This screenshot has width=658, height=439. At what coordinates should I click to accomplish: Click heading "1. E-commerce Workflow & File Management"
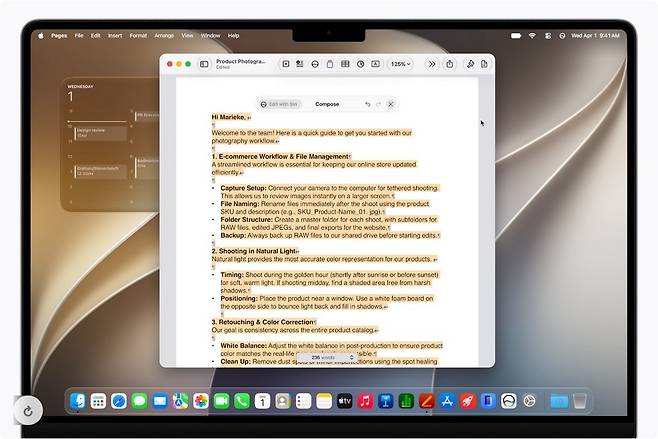pyautogui.click(x=280, y=157)
